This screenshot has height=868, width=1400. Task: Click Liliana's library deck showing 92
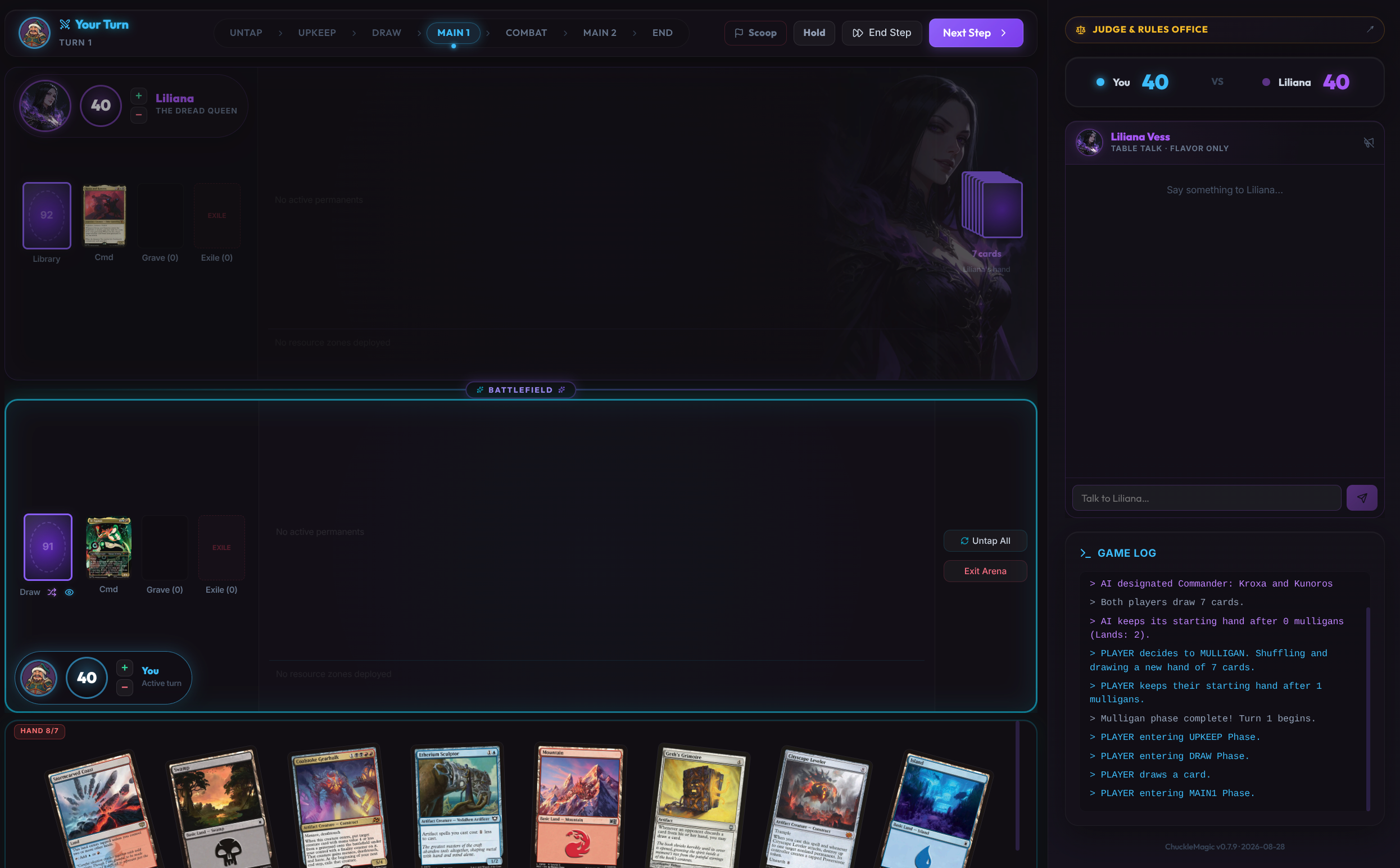(47, 215)
